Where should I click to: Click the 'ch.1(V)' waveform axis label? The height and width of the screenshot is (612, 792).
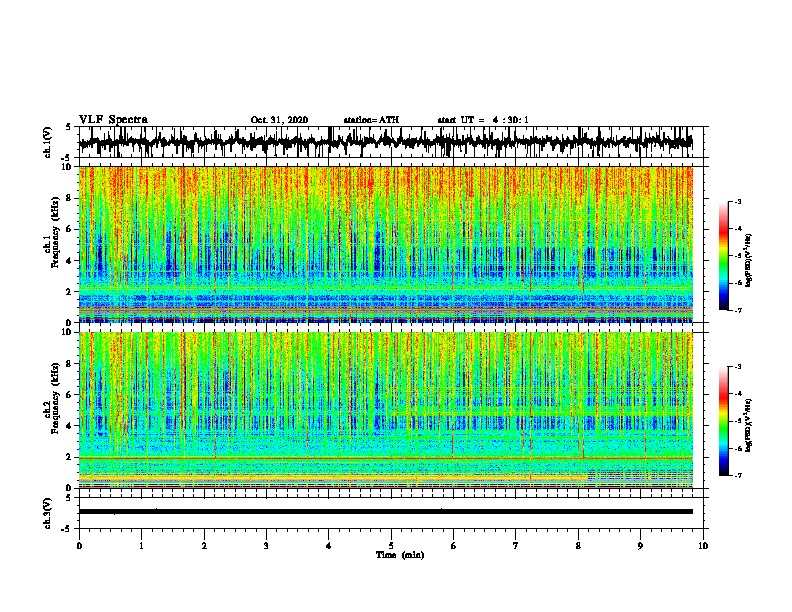coord(48,142)
